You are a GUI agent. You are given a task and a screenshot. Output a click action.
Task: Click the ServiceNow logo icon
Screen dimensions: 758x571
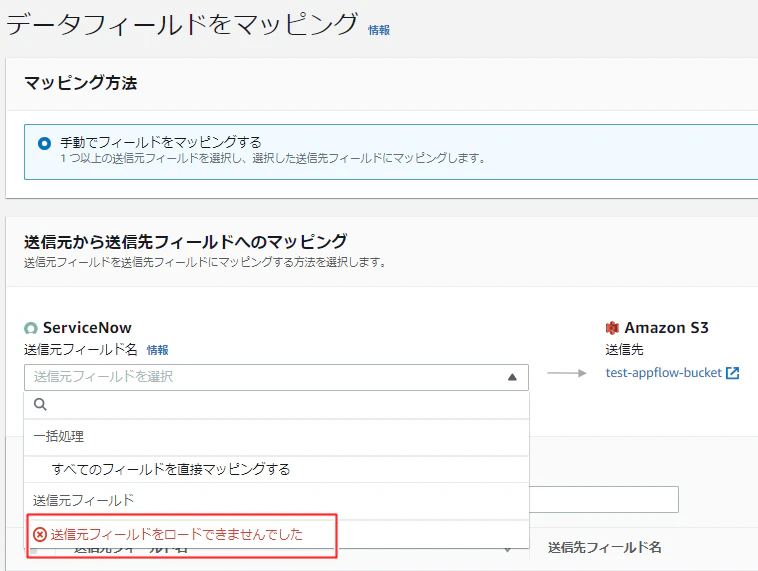31,328
